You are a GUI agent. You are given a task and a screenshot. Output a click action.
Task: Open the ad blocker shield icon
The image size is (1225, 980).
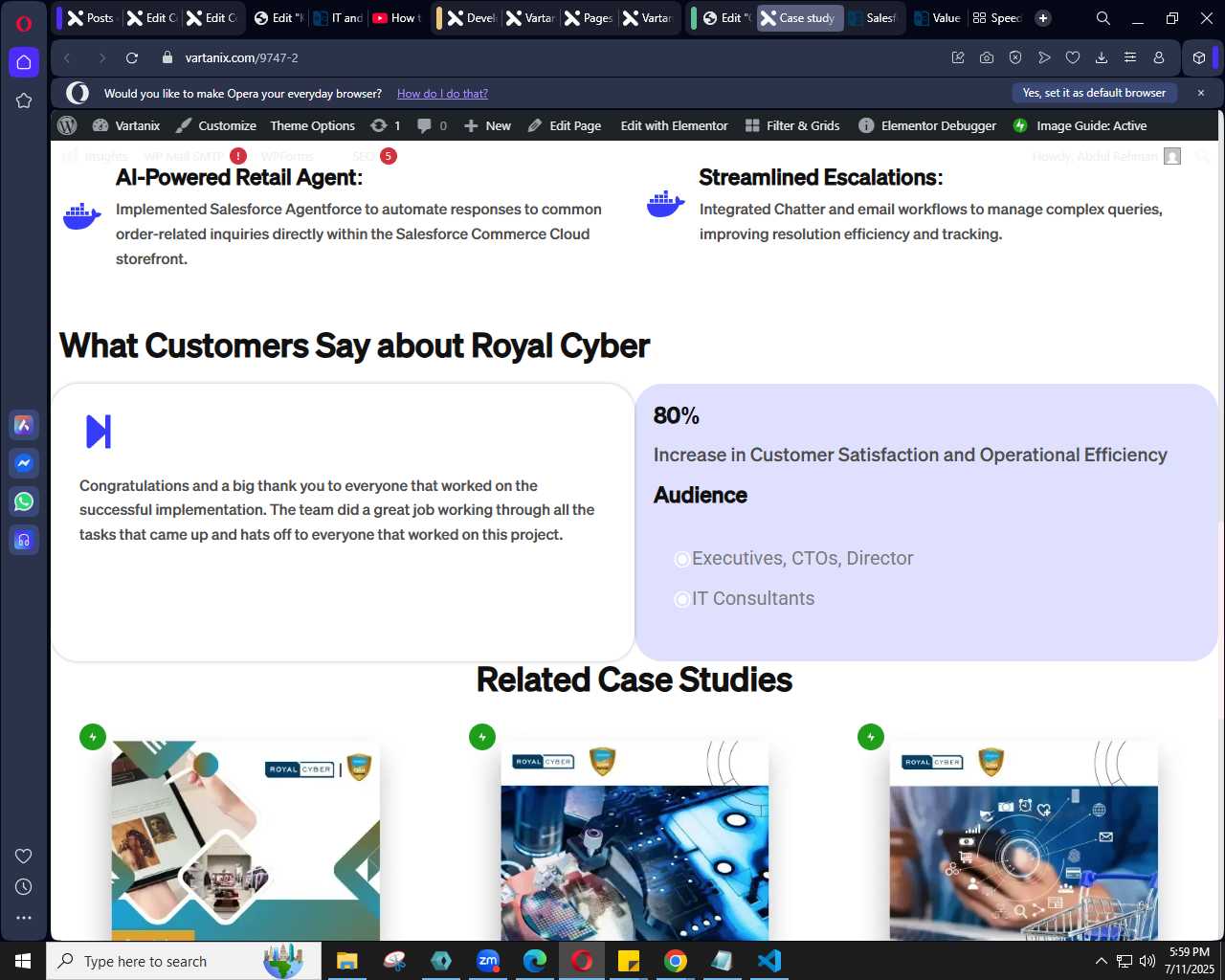point(1015,57)
